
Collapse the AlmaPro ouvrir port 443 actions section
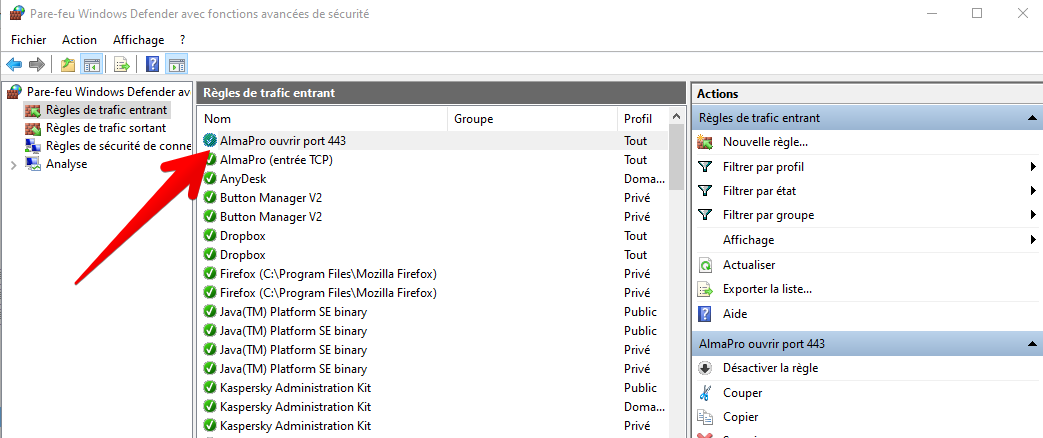(x=1032, y=344)
